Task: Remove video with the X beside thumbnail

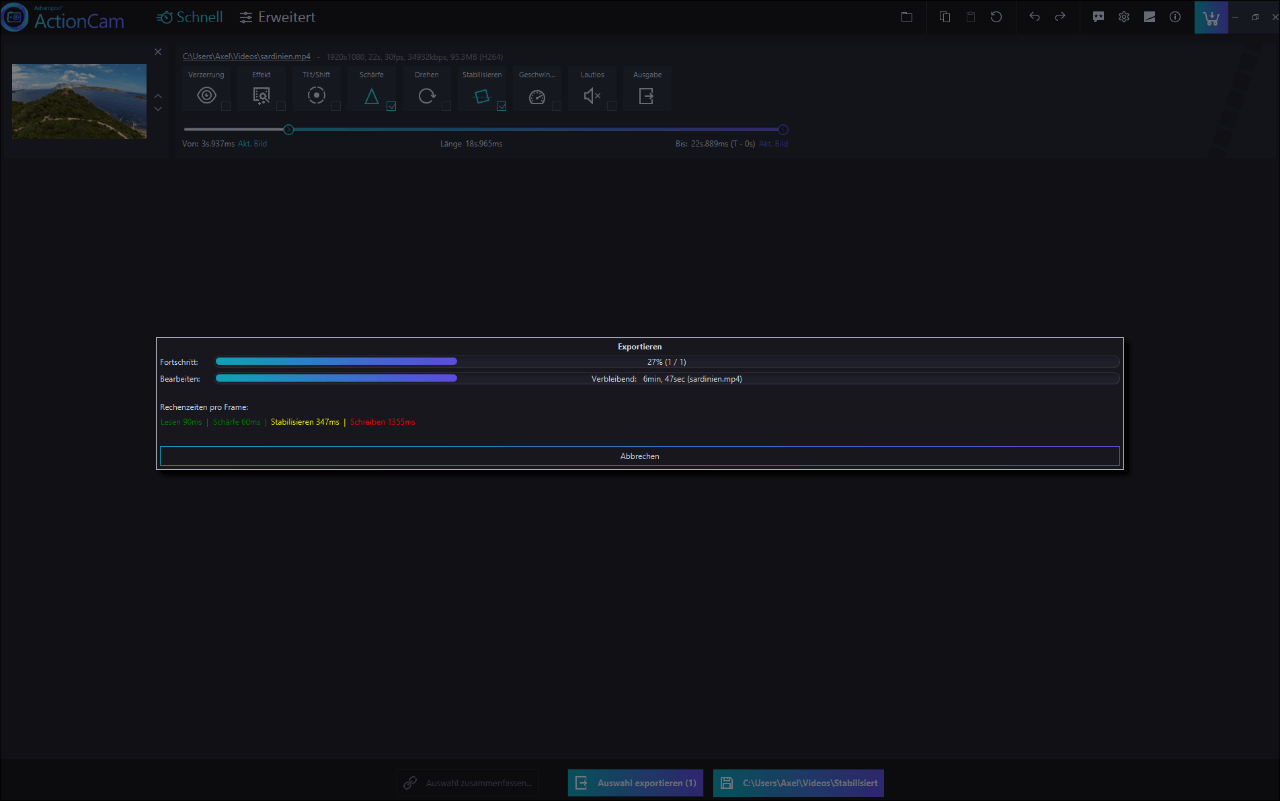Action: click(158, 52)
